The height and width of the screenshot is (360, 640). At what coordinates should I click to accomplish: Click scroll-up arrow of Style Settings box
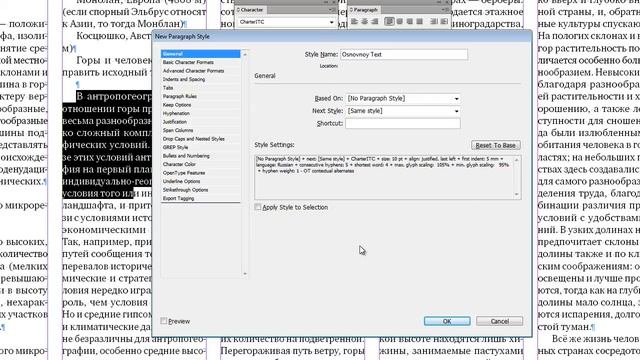point(517,160)
